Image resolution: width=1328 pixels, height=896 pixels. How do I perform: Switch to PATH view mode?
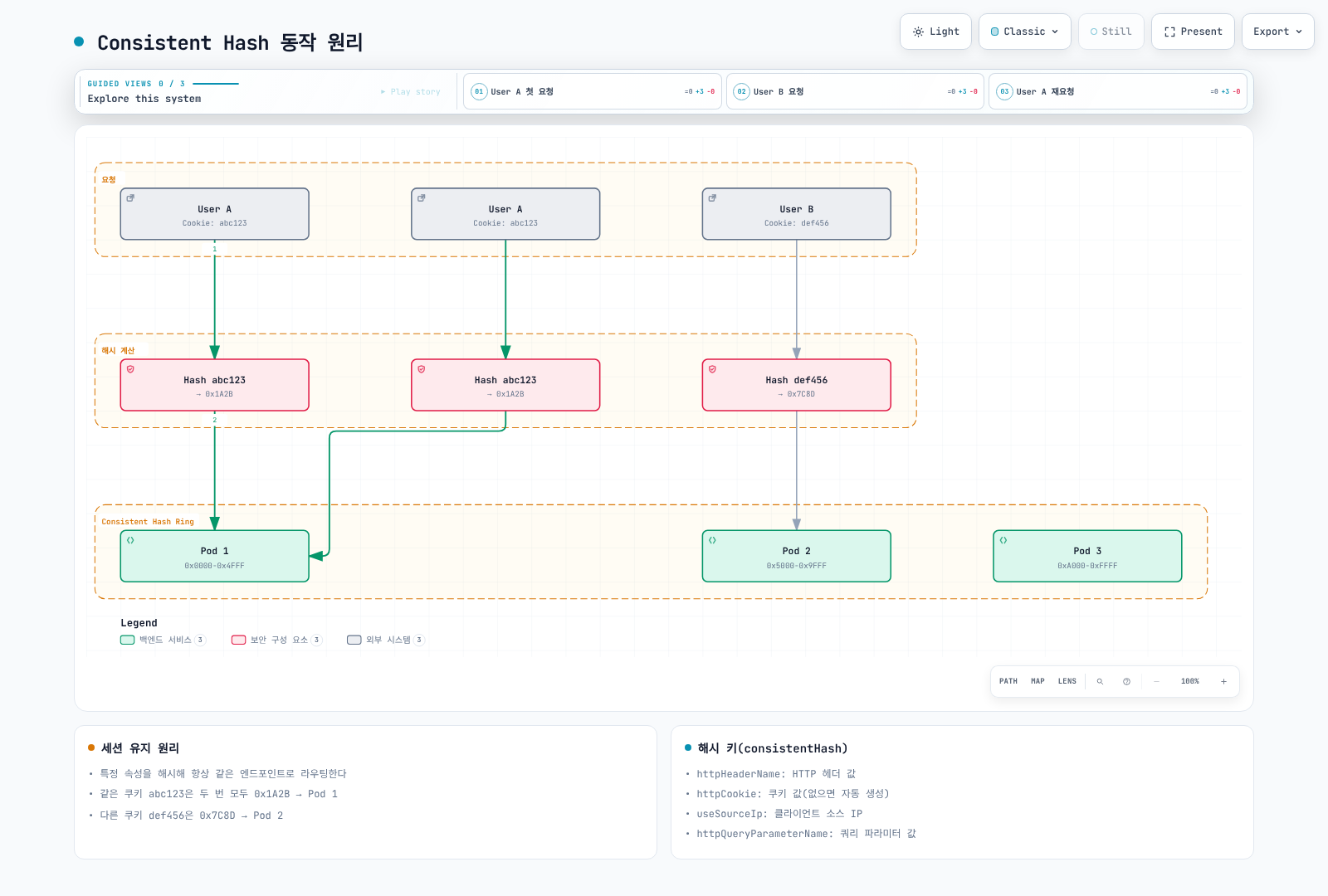point(1008,681)
